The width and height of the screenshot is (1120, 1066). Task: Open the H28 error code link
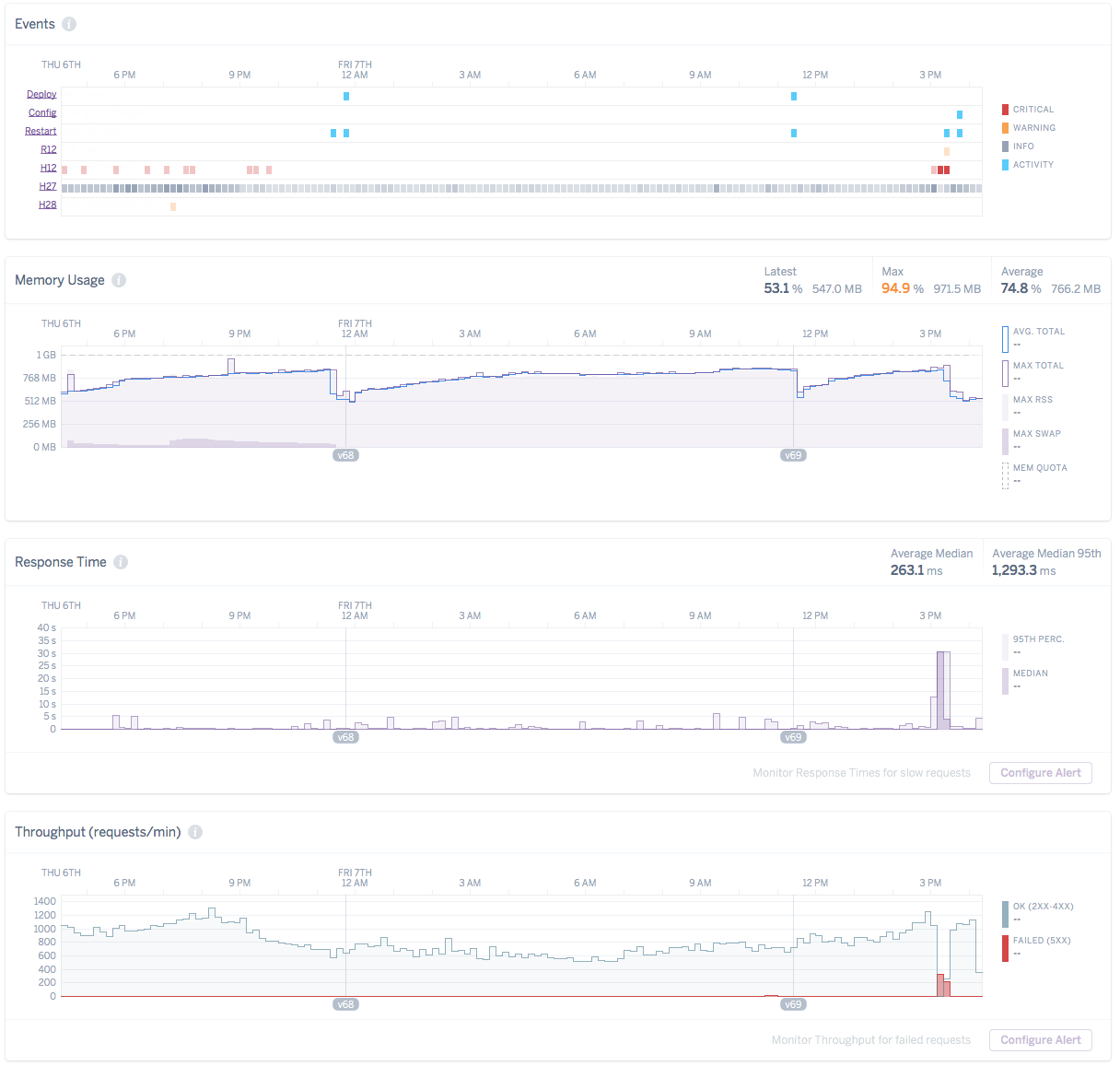48,205
